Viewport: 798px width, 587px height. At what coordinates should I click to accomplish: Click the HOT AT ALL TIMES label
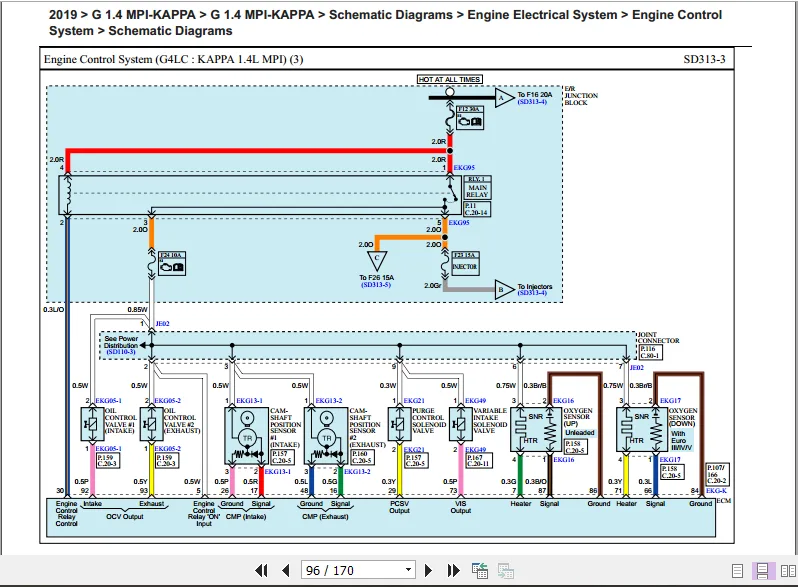449,79
